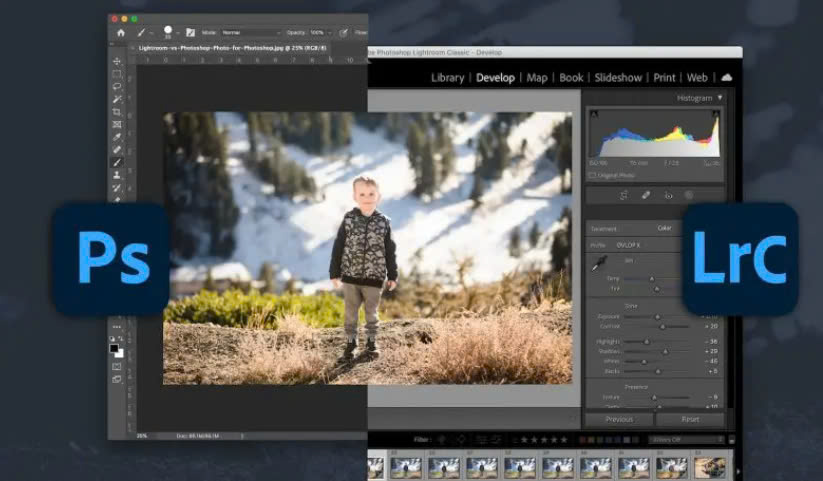Toggle the filter switch at filmstrip bar end
823x481 pixels.
(x=732, y=440)
